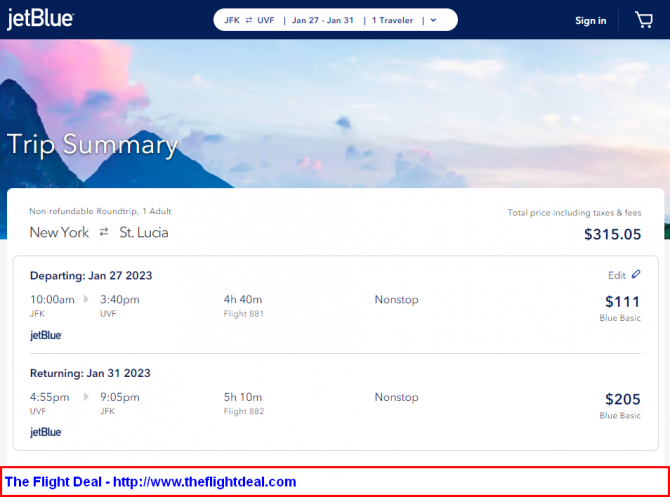Click Blue Basic under $205

620,415
